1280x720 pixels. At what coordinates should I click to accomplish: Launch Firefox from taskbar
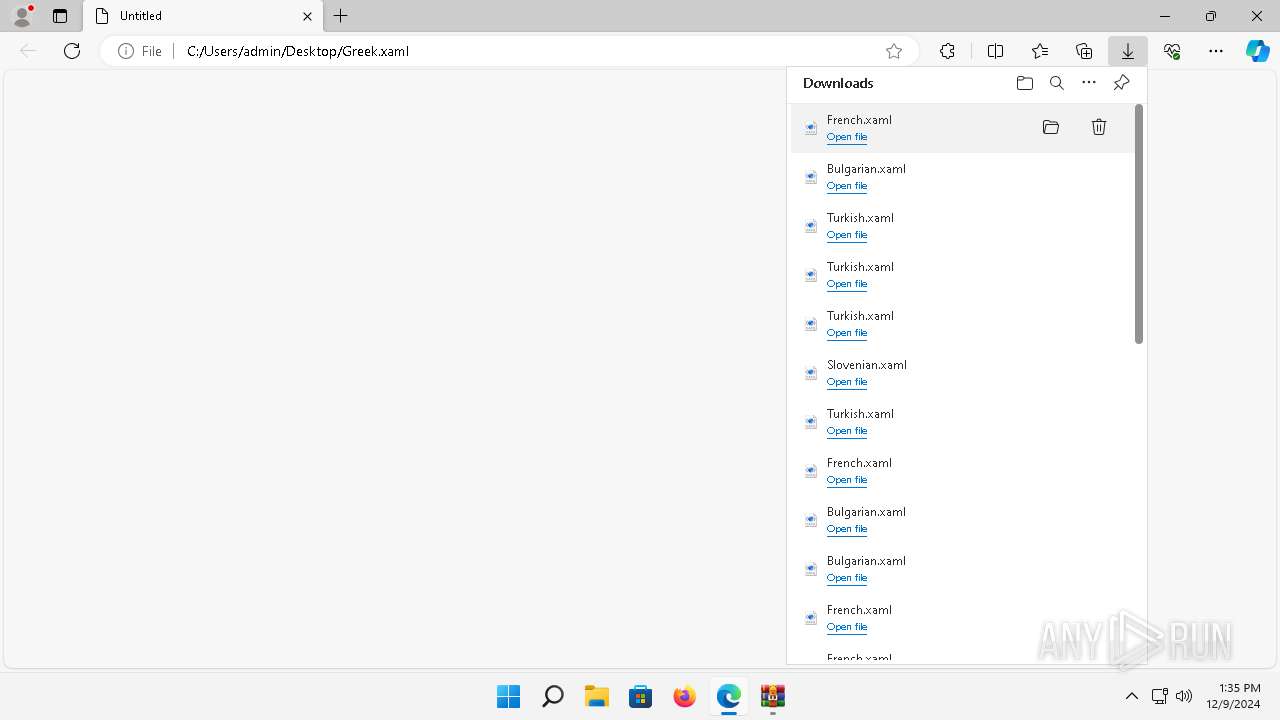pyautogui.click(x=685, y=696)
